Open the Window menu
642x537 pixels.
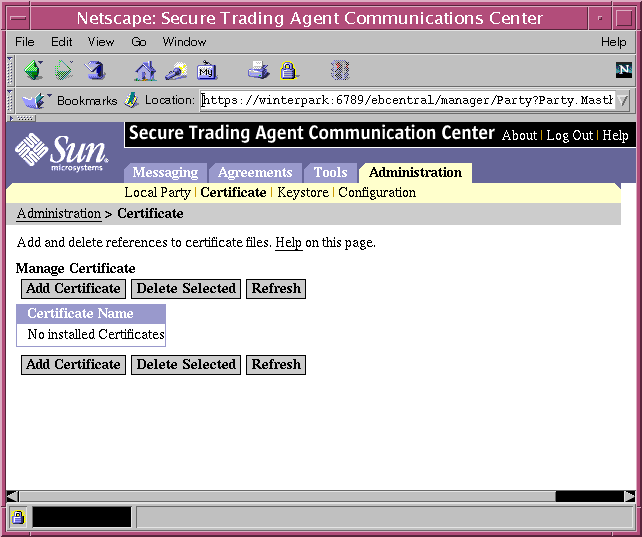(x=184, y=42)
